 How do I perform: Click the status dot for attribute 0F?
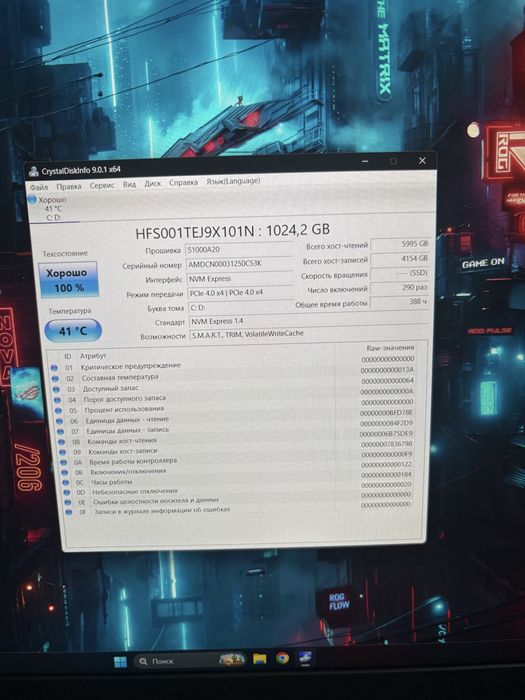(69, 512)
